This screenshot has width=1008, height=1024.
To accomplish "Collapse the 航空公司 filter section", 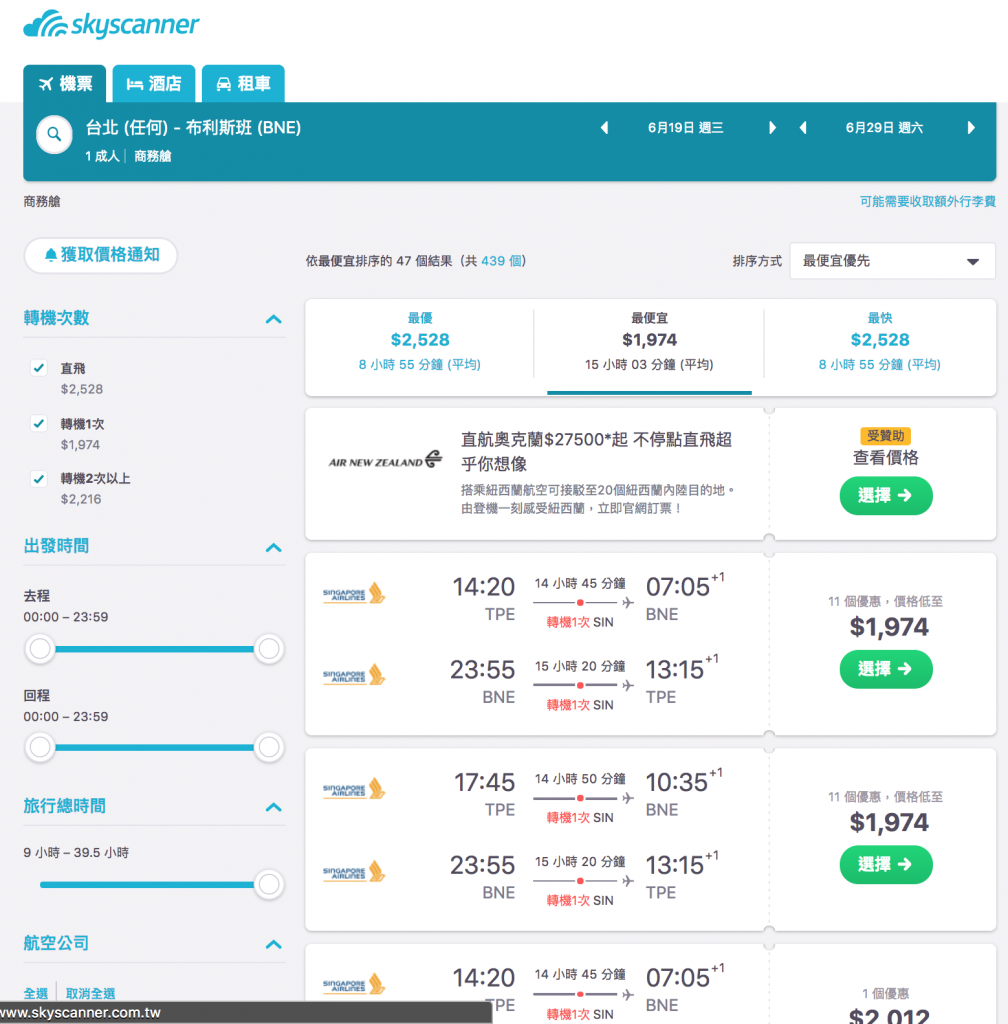I will pos(274,944).
